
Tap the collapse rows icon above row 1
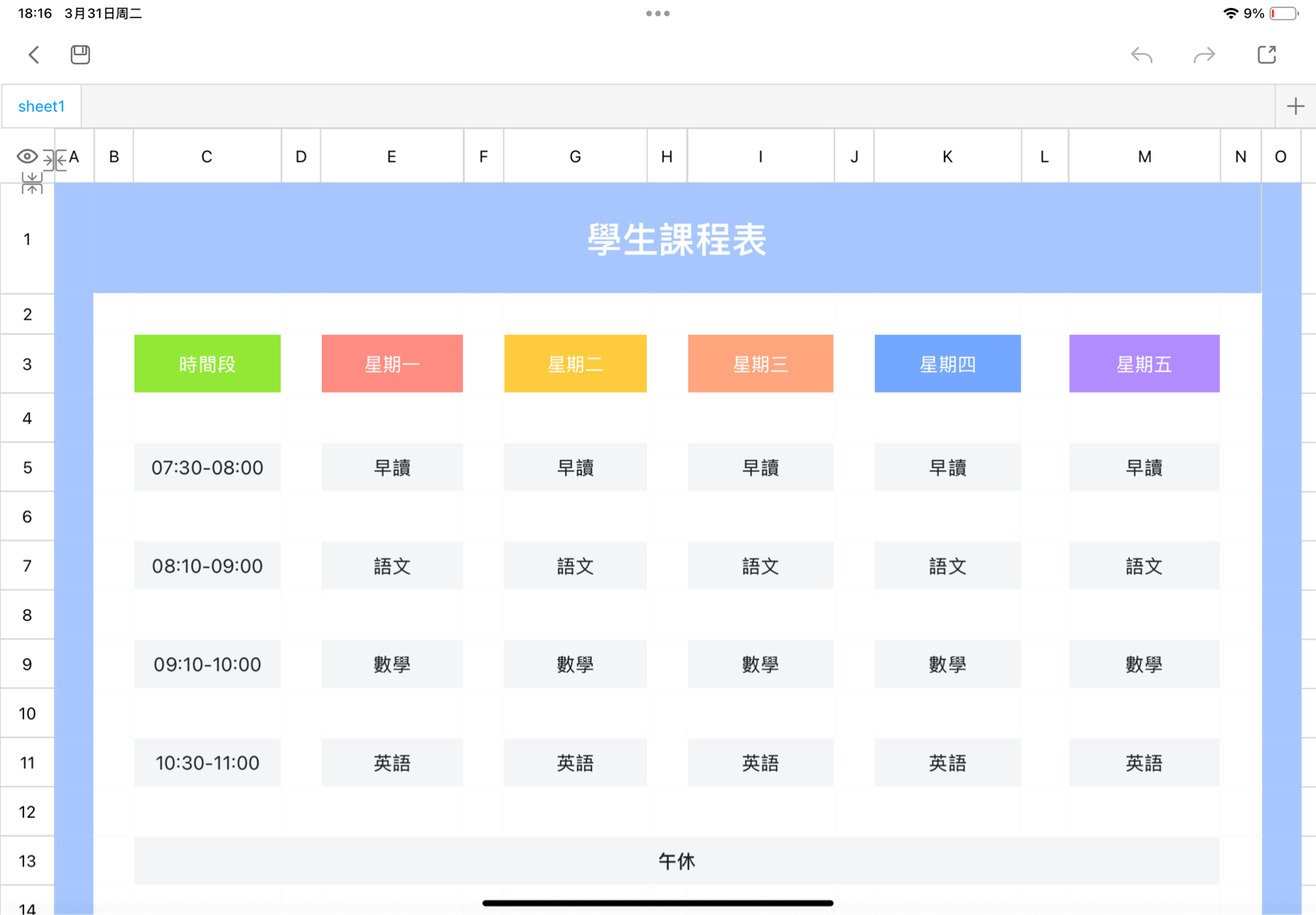[x=32, y=184]
